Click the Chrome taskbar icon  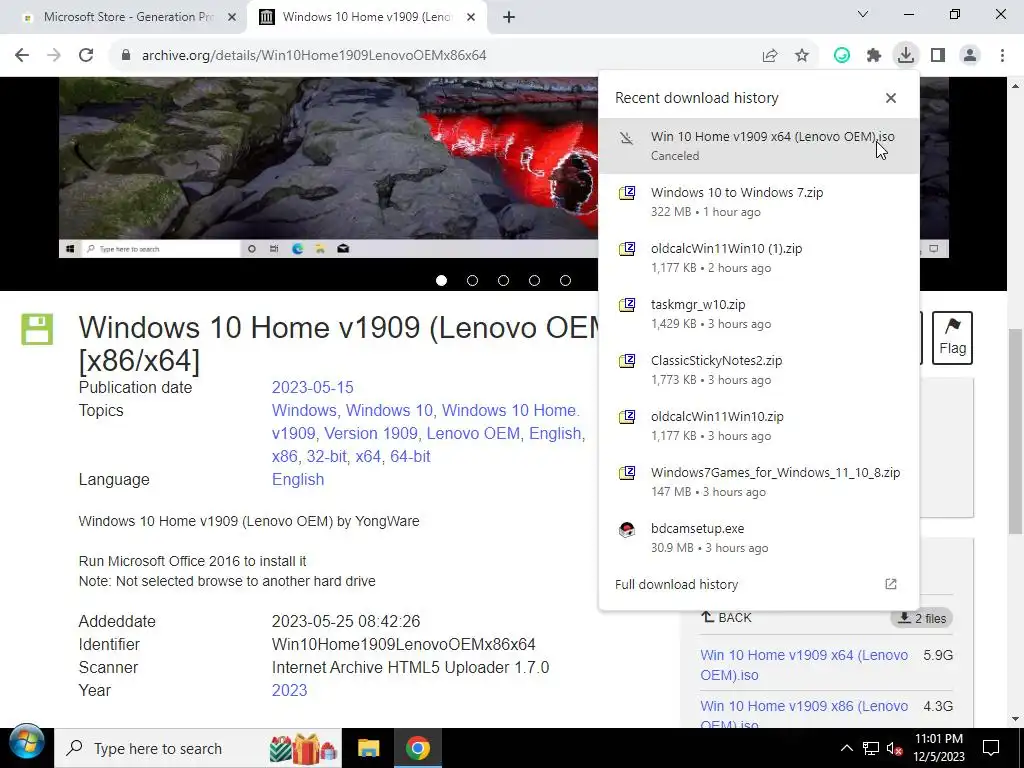pos(418,748)
